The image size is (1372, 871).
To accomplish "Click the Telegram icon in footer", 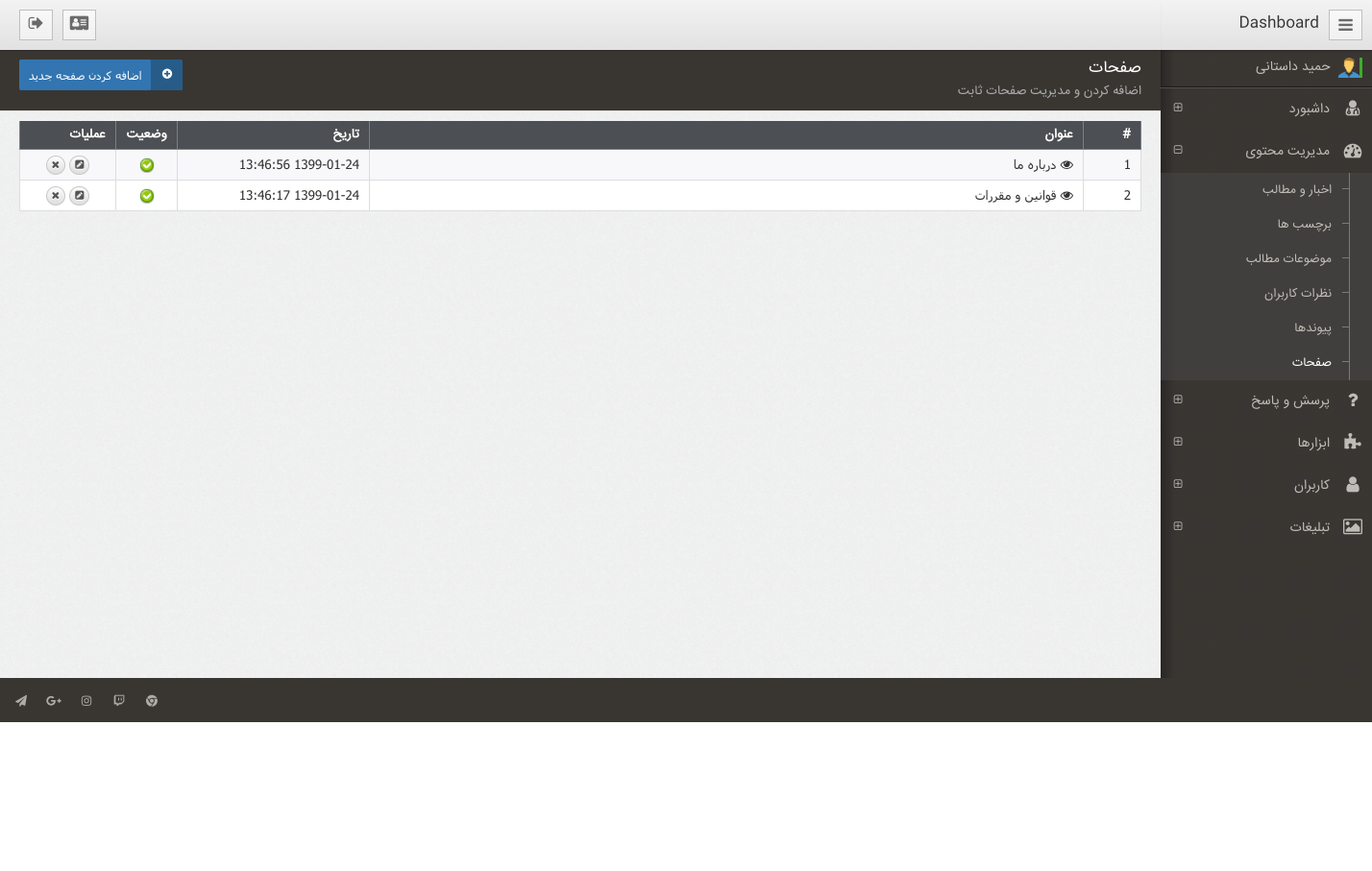I will coord(21,701).
